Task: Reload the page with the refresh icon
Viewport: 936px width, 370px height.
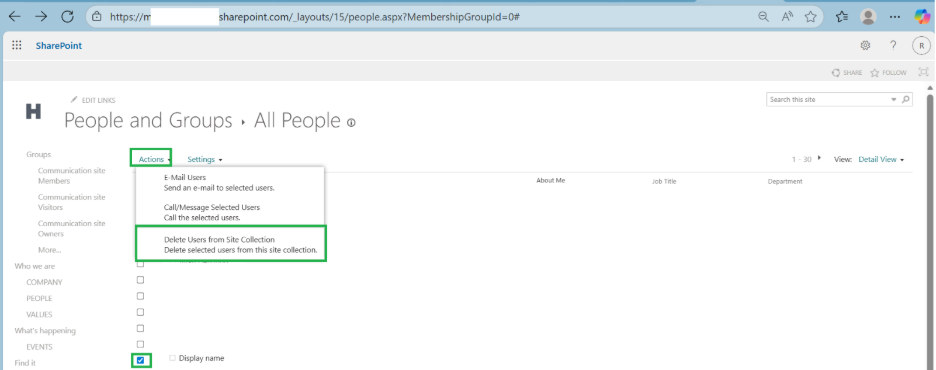Action: pos(67,17)
